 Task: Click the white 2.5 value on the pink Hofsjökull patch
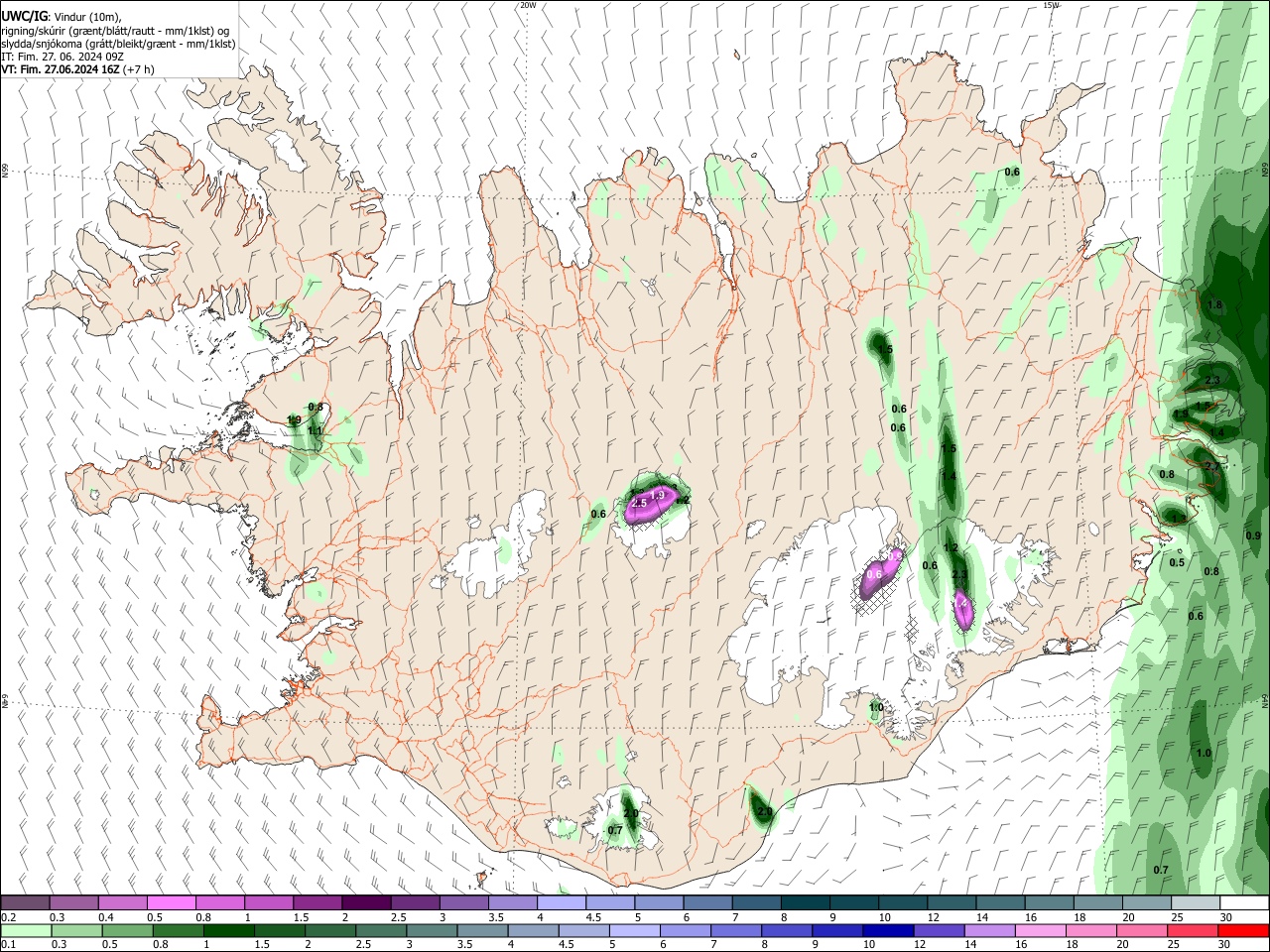tap(639, 504)
